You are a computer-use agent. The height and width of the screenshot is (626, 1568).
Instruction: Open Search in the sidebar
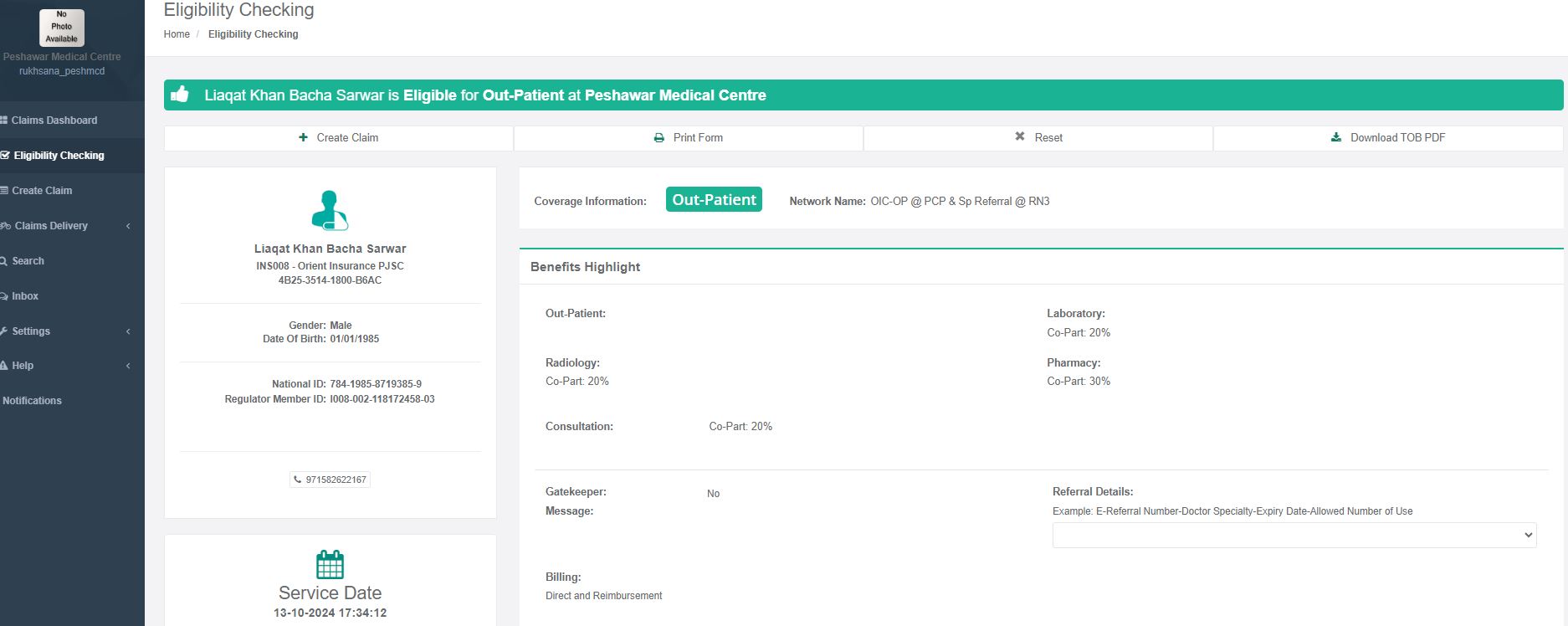28,261
